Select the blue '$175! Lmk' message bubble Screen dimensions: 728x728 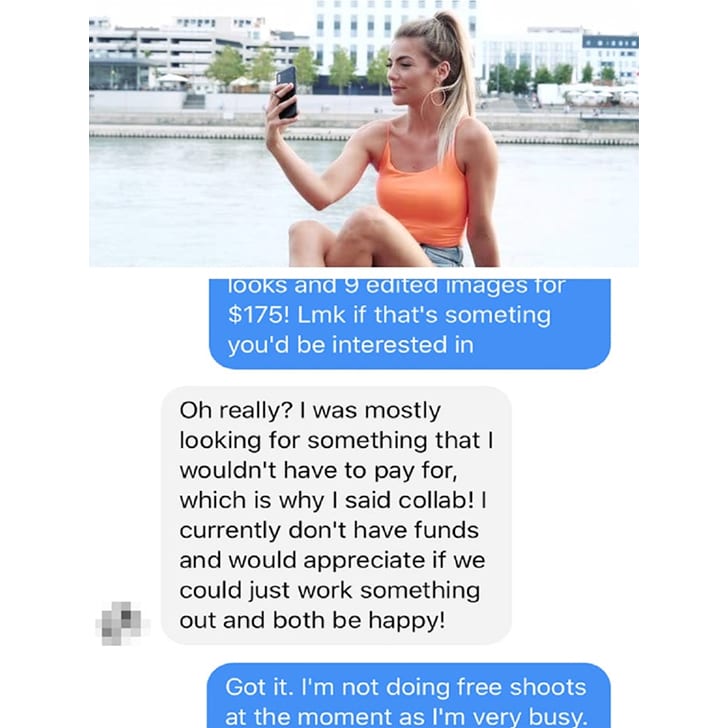[410, 324]
